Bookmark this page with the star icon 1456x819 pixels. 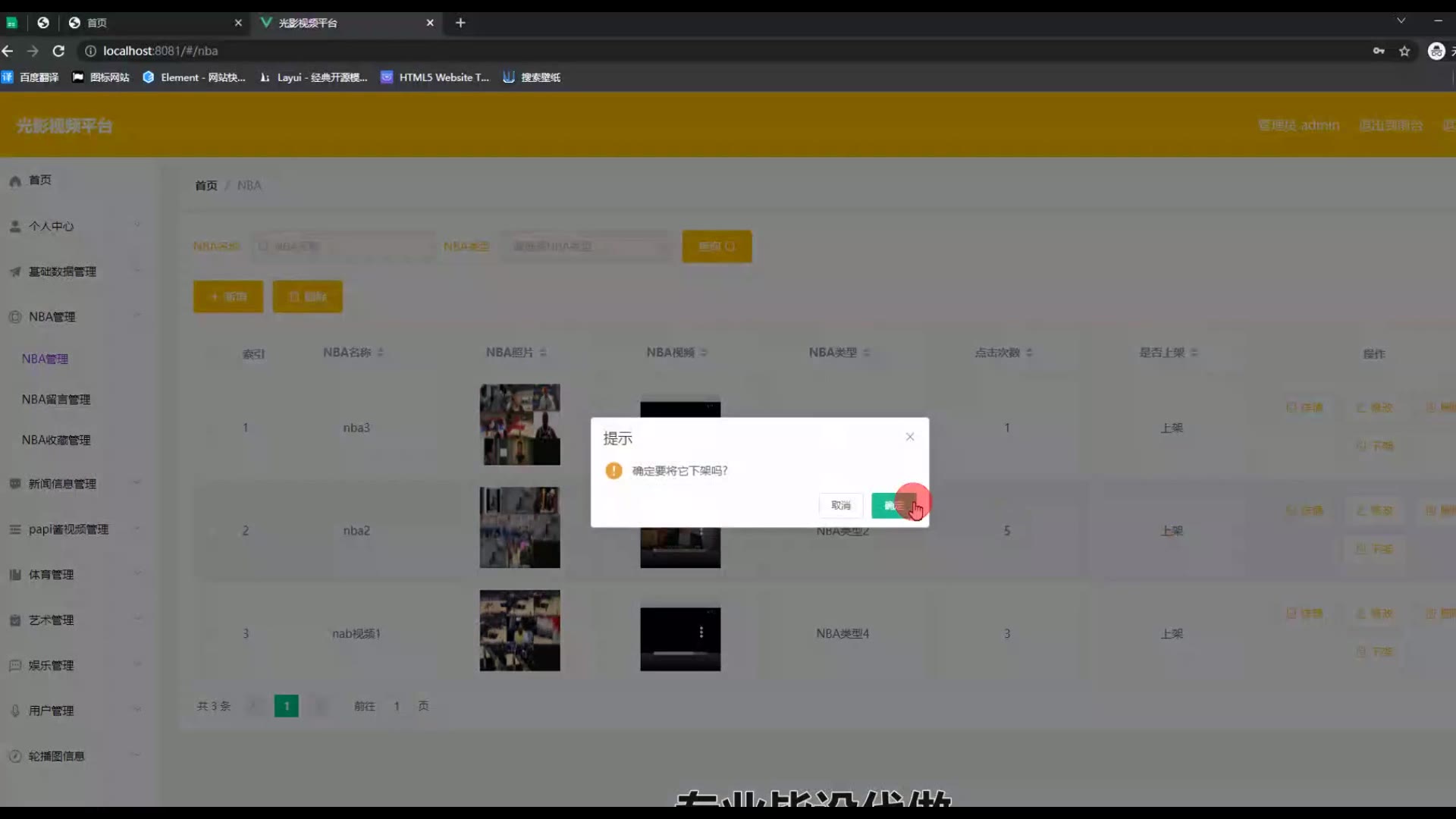[x=1404, y=51]
